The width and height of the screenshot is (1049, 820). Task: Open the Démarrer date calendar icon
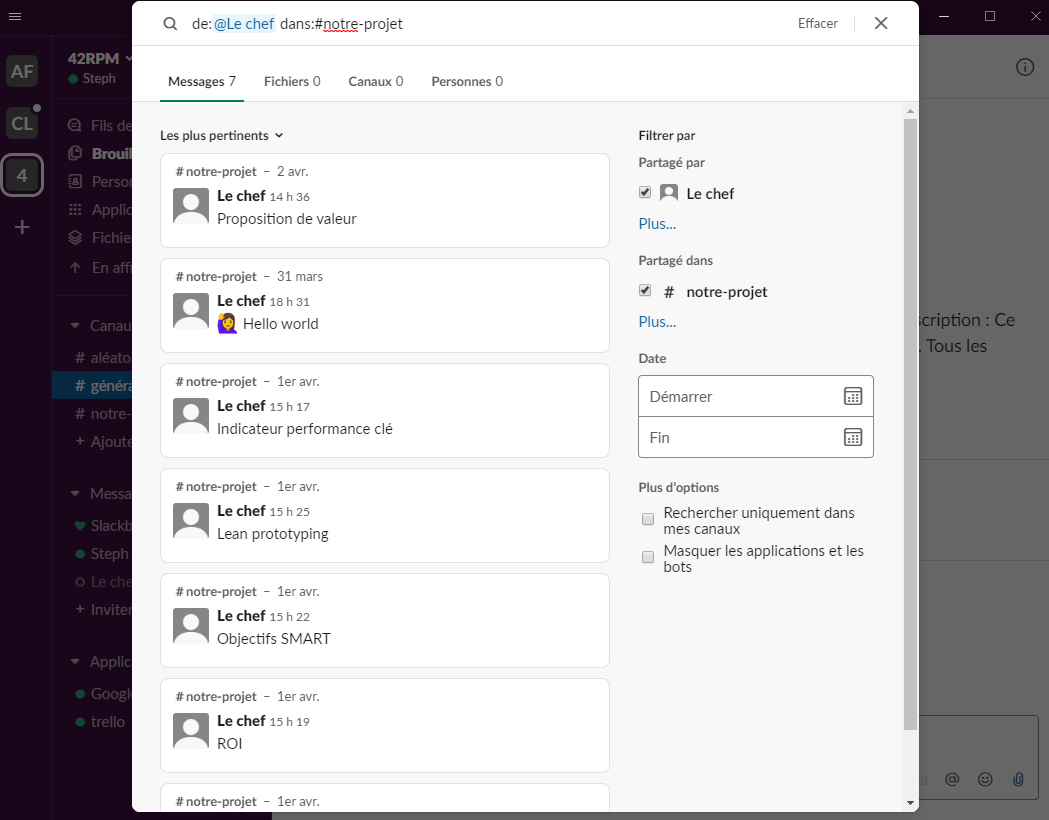(x=853, y=396)
